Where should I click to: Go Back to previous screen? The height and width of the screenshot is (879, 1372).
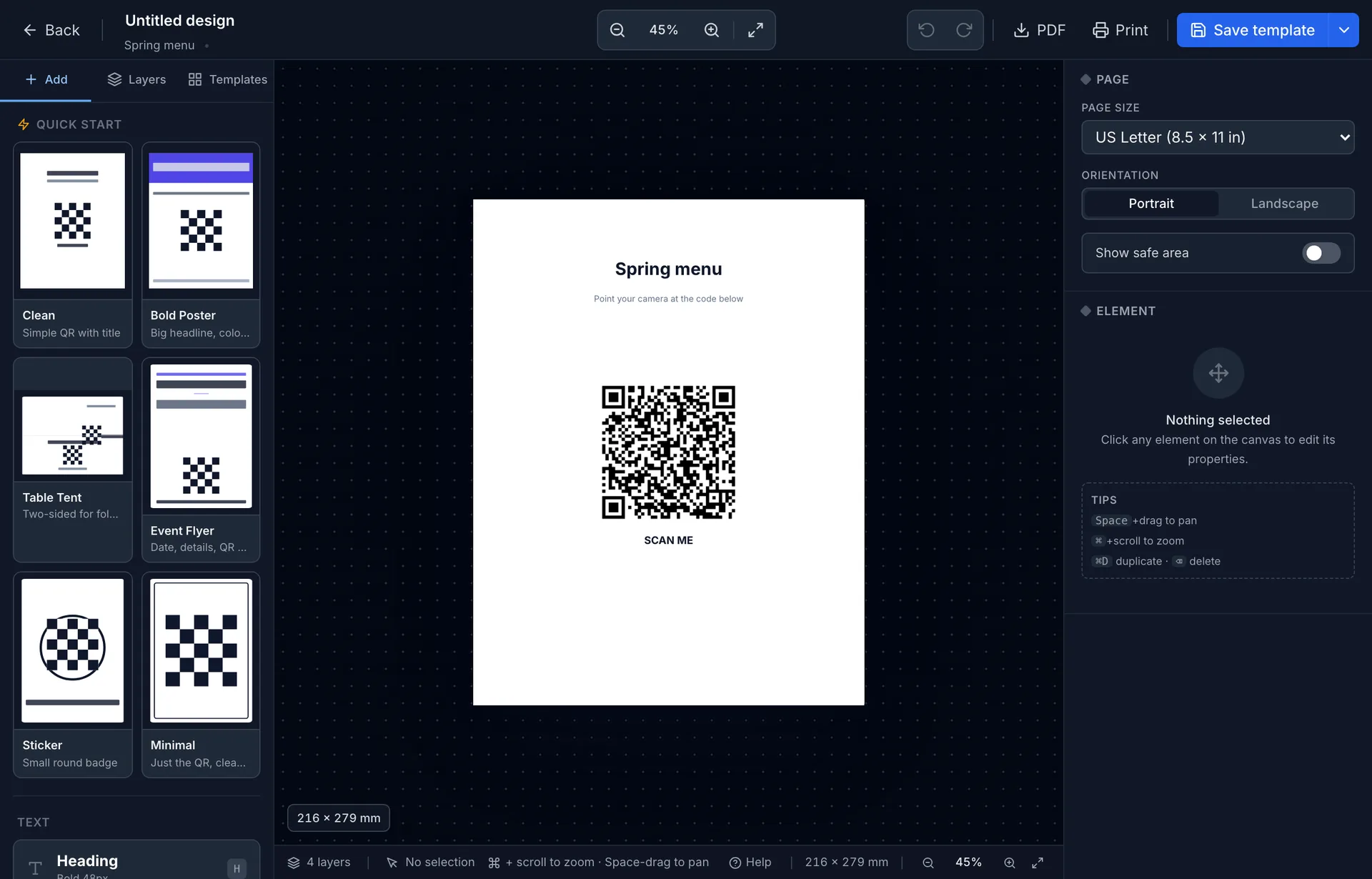pos(51,30)
